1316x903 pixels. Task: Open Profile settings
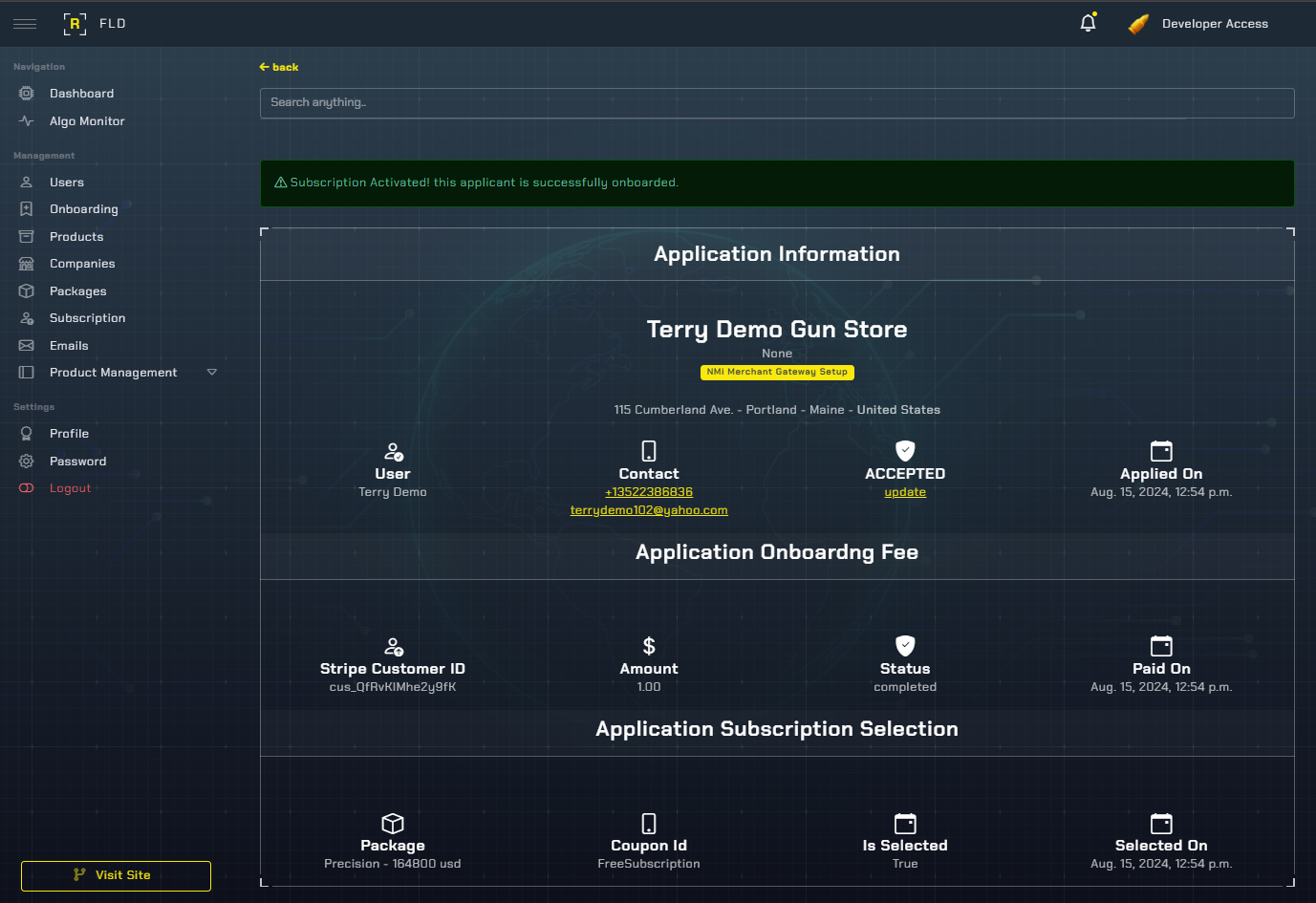click(x=69, y=434)
